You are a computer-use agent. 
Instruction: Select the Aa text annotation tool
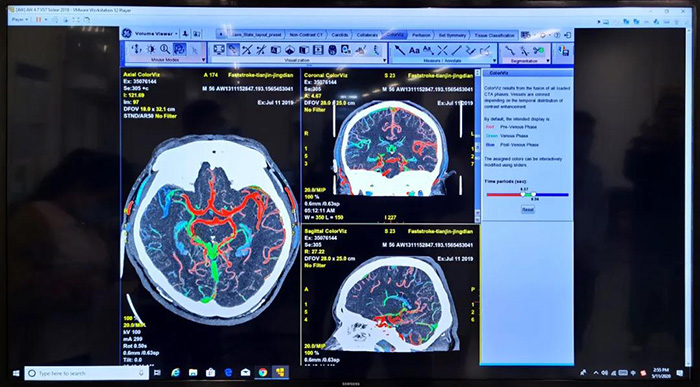click(x=414, y=50)
